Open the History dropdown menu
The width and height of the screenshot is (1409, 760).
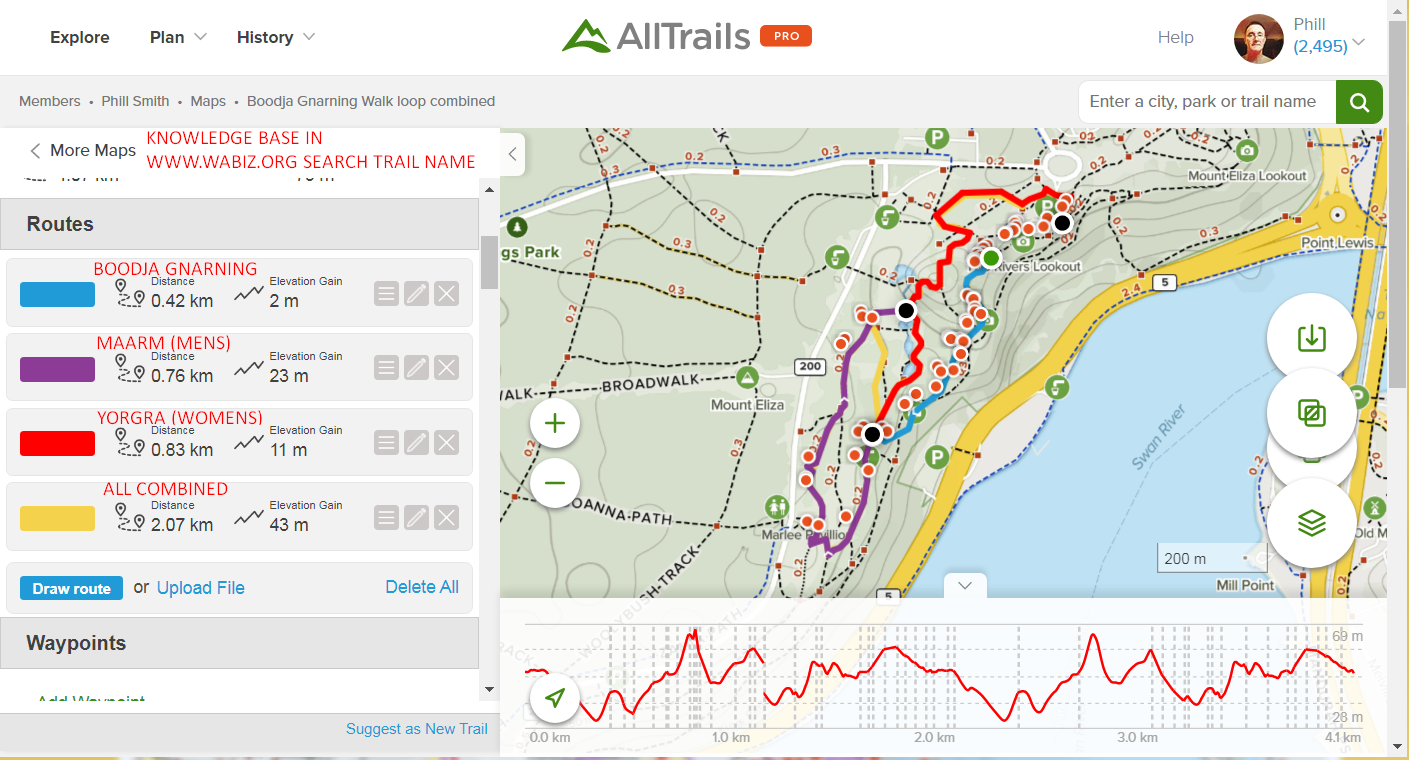tap(276, 37)
